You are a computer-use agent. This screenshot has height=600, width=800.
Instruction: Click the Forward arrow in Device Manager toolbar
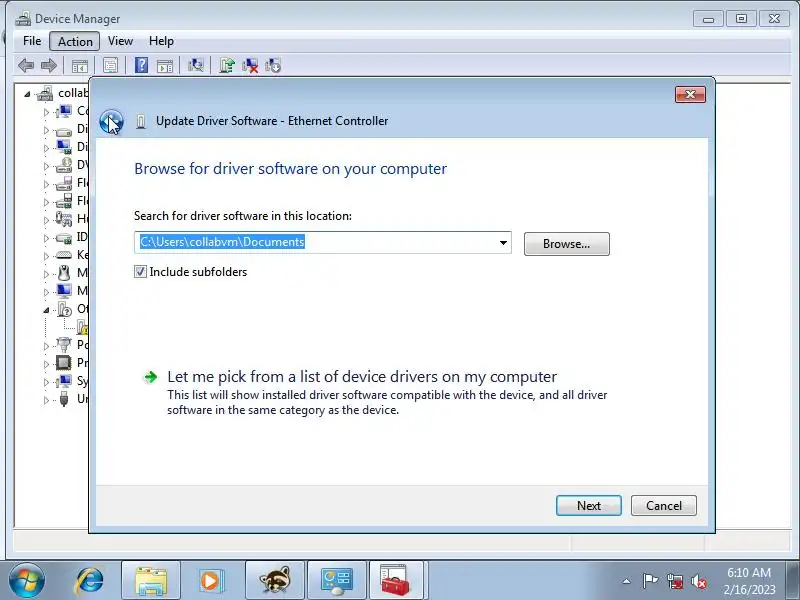(48, 65)
